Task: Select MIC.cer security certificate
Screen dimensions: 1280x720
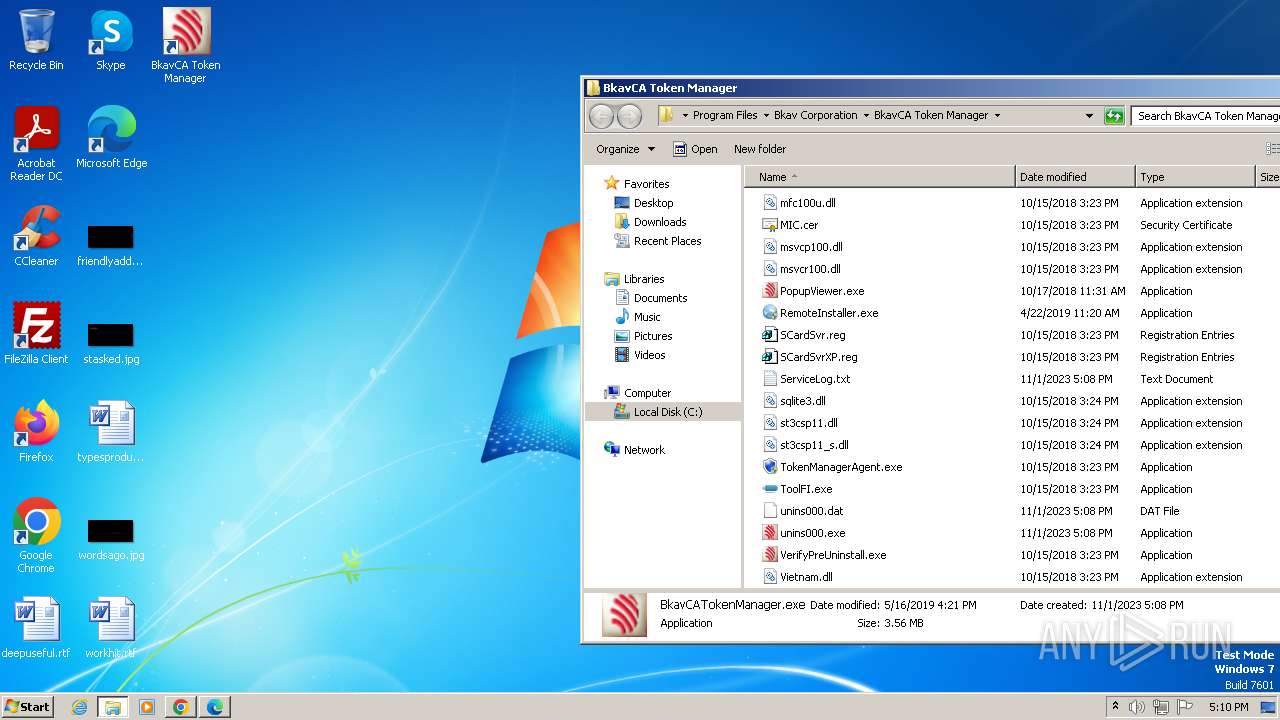Action: (x=799, y=225)
